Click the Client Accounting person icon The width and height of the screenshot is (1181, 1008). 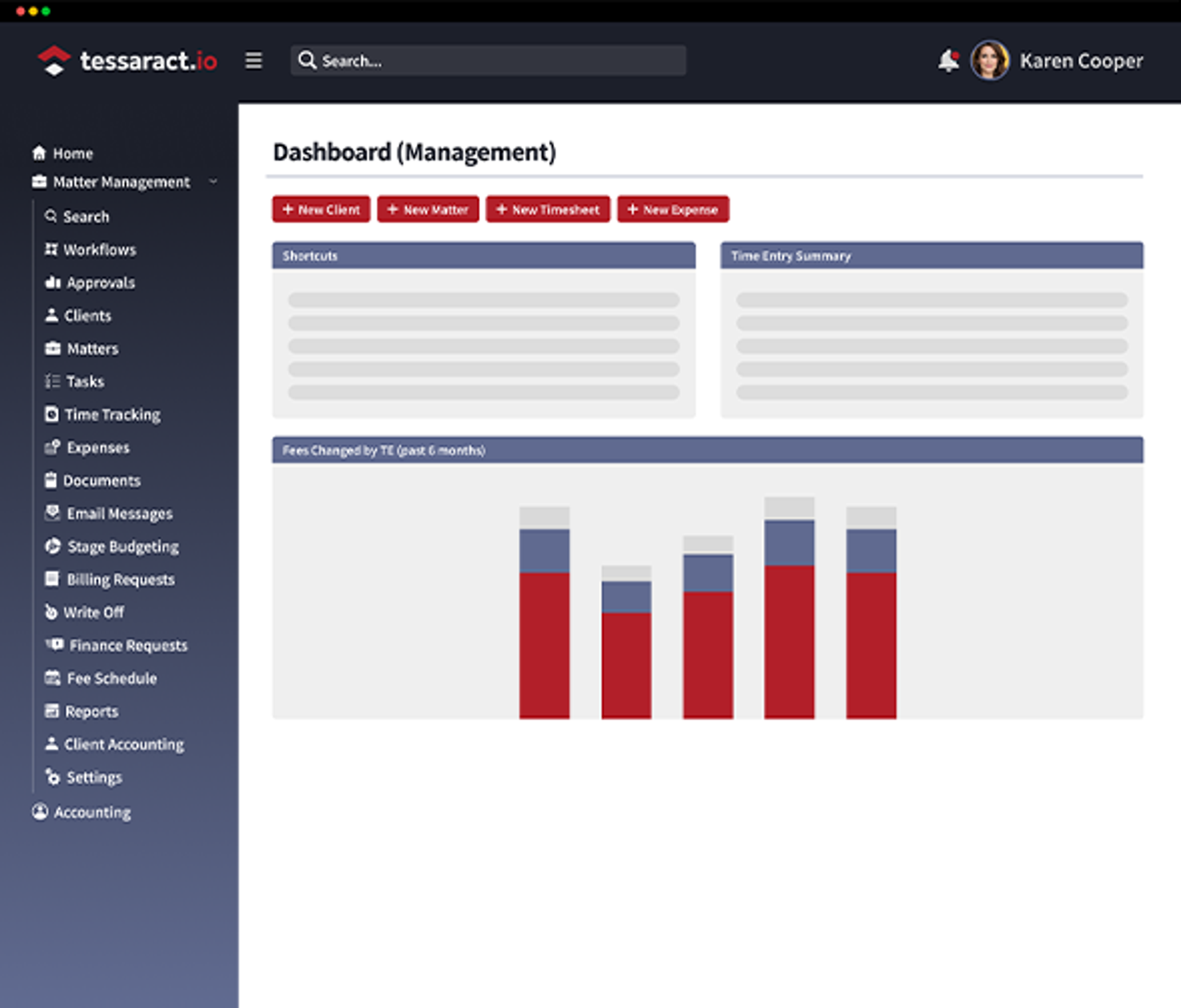(52, 744)
